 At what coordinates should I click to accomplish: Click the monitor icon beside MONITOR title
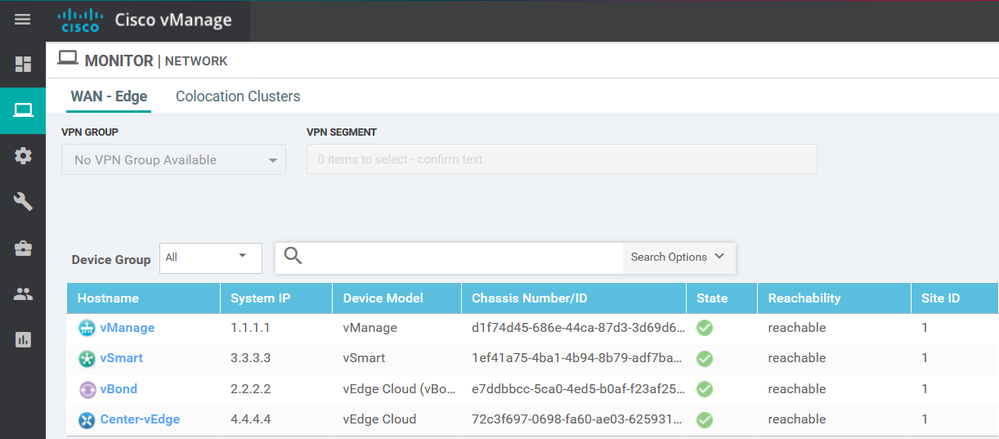click(x=68, y=59)
